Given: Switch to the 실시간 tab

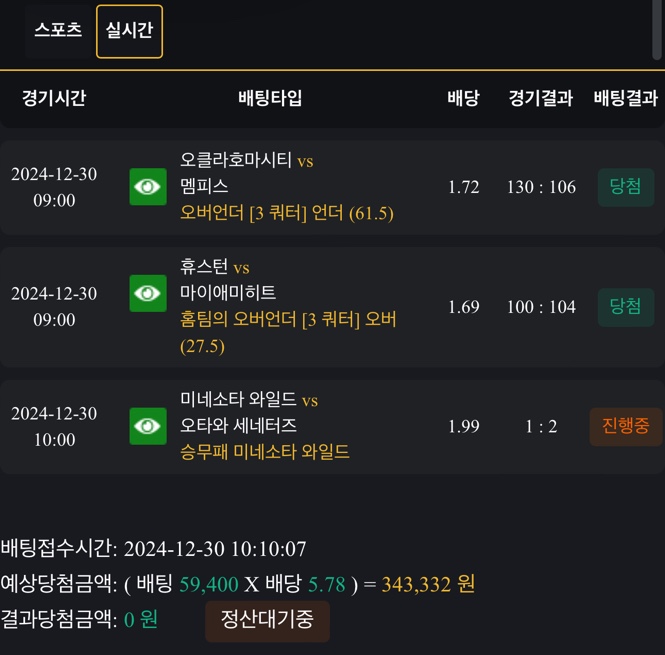Looking at the screenshot, I should [129, 31].
